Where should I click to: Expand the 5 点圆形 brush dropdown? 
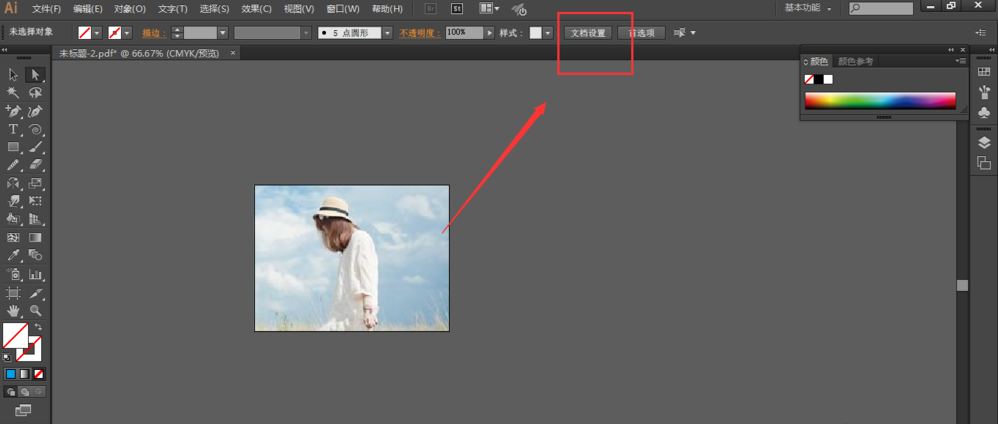[387, 33]
